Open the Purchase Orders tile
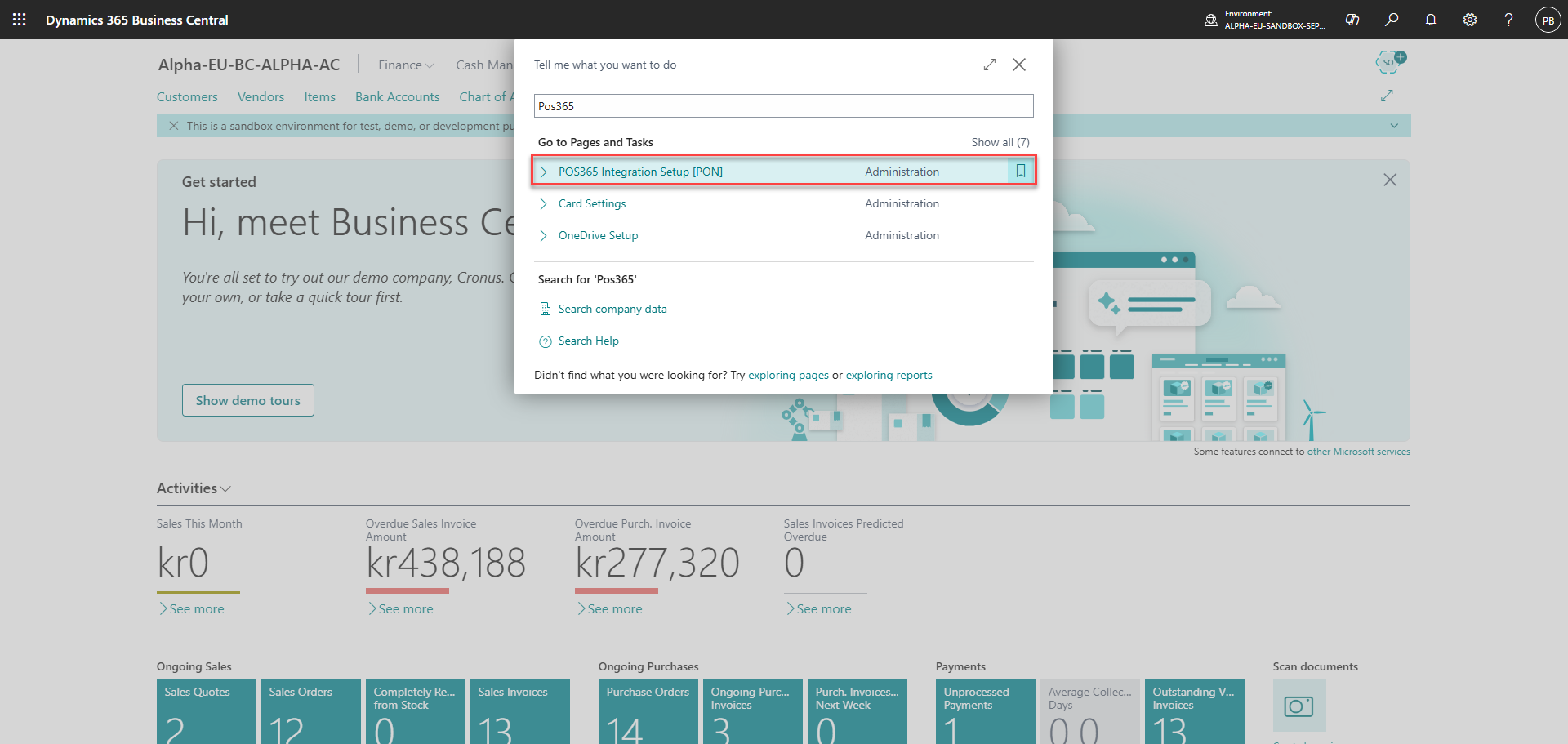The height and width of the screenshot is (744, 1568). click(x=648, y=711)
